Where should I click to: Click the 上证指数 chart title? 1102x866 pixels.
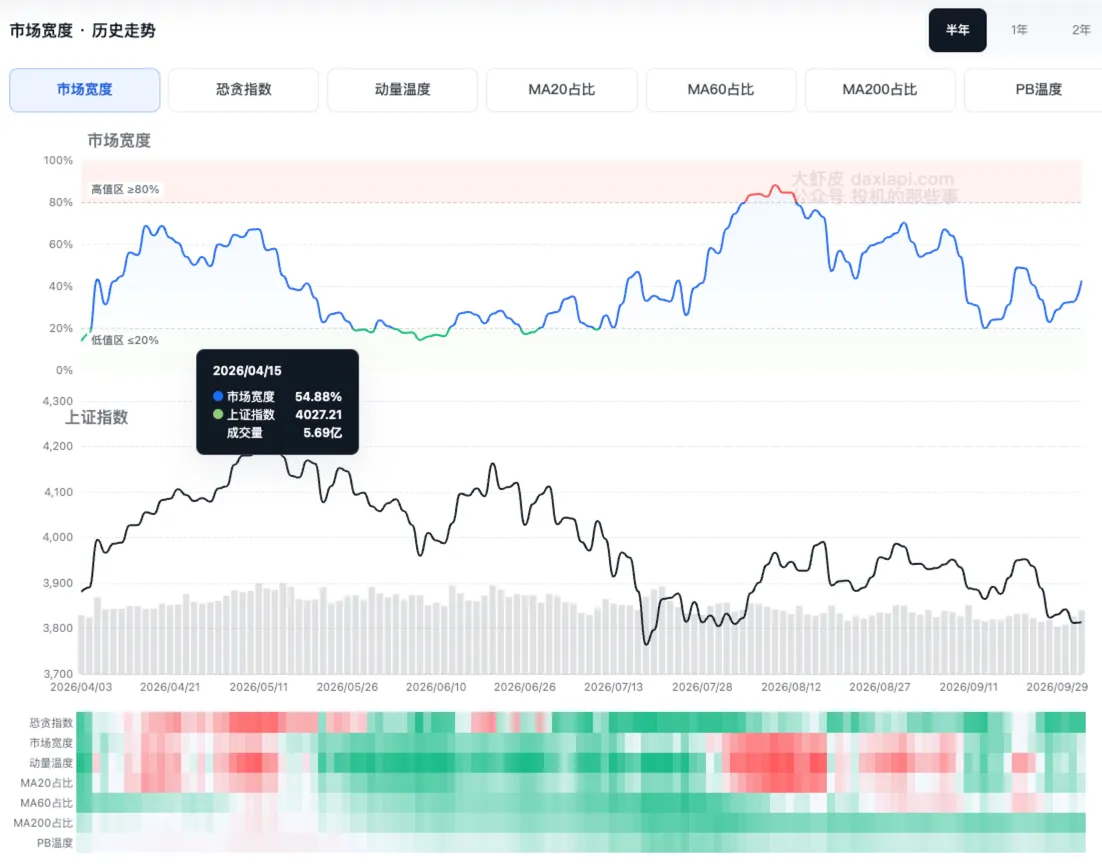click(97, 418)
